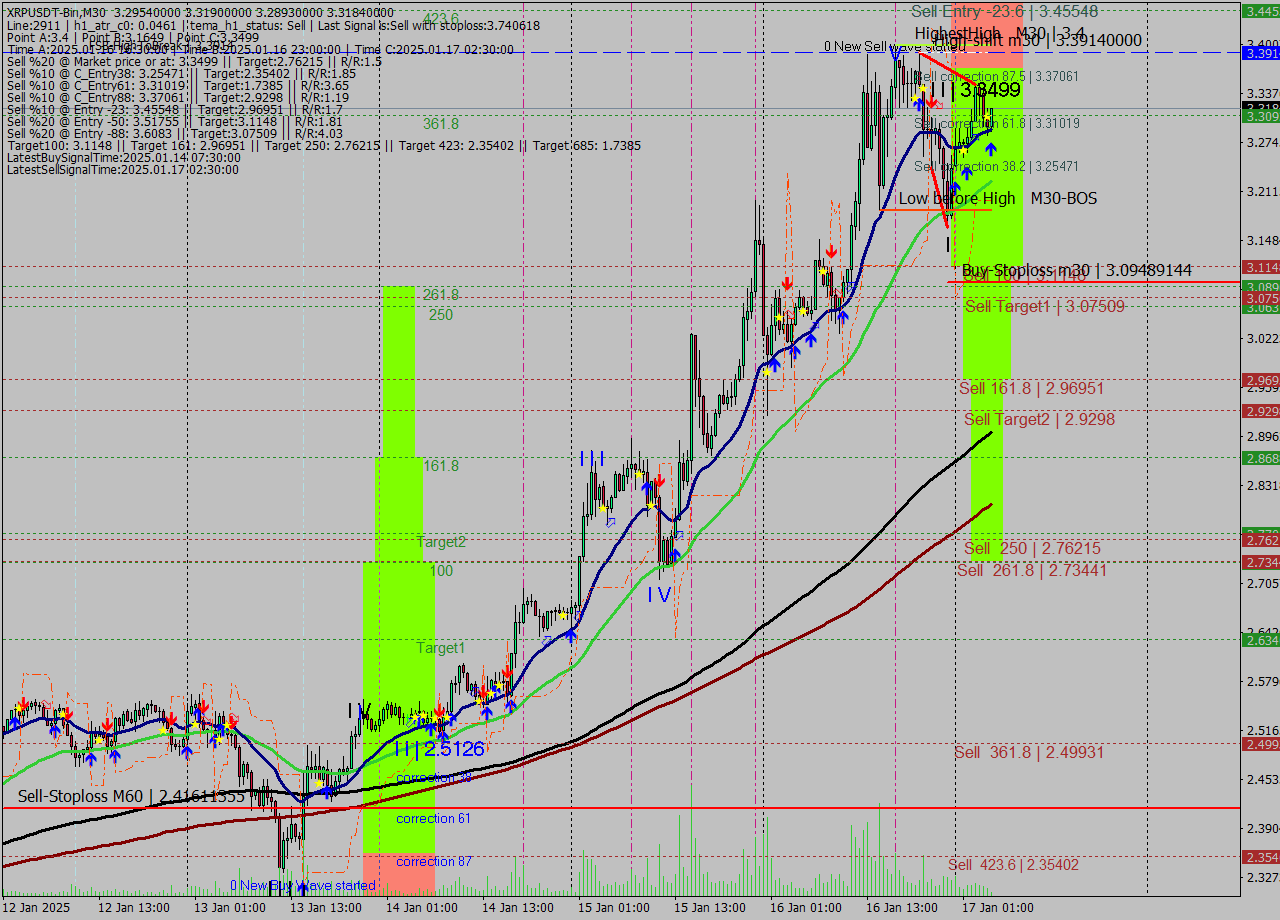1280x920 pixels.
Task: Click the 'Sell correction 38.2 | 3.25471' label
Action: pos(997,166)
